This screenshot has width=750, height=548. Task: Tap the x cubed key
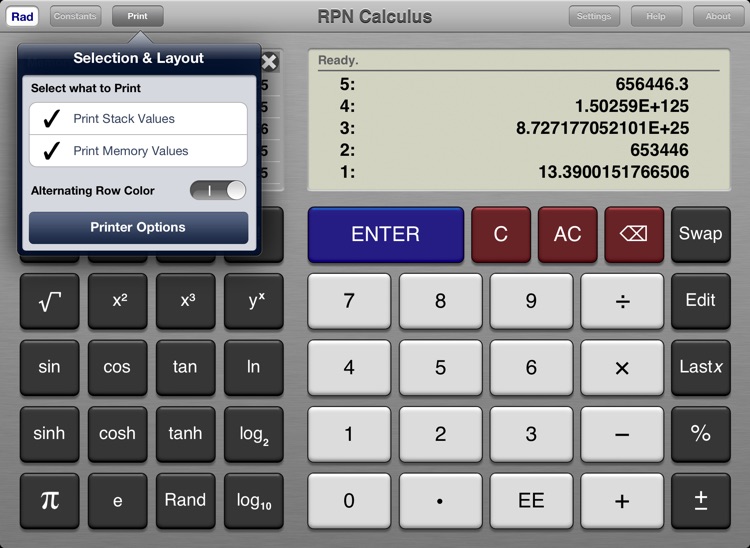[x=186, y=301]
